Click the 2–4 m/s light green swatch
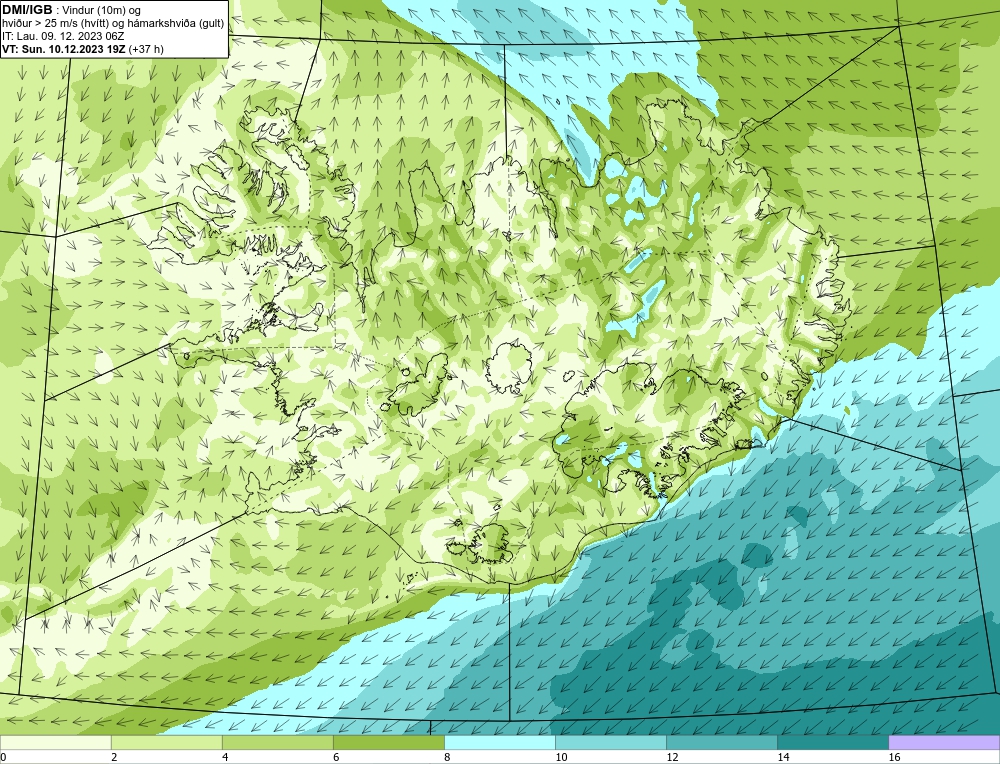 166,742
